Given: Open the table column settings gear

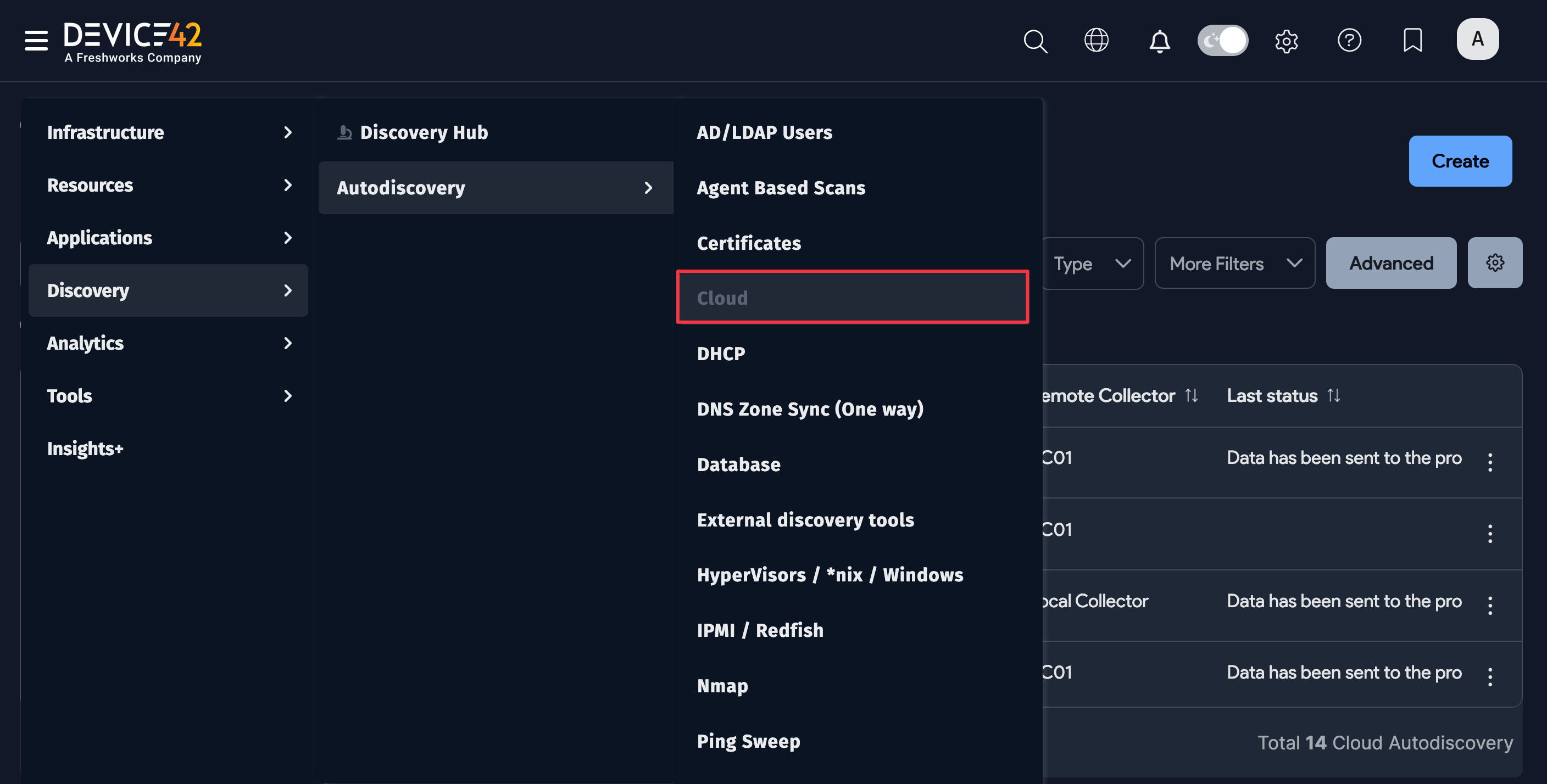Looking at the screenshot, I should click(1495, 262).
